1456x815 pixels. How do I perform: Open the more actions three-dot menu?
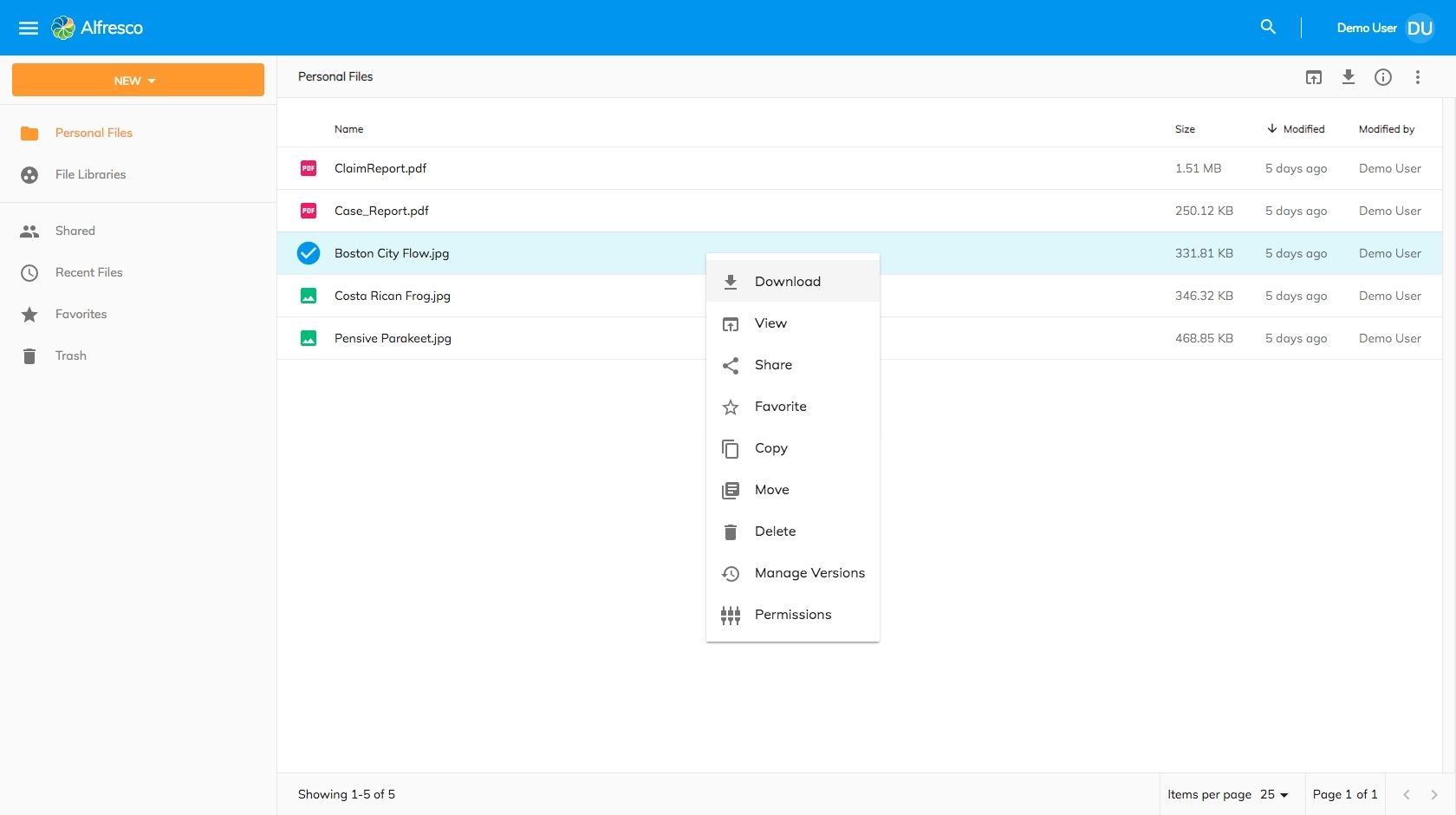pos(1418,77)
